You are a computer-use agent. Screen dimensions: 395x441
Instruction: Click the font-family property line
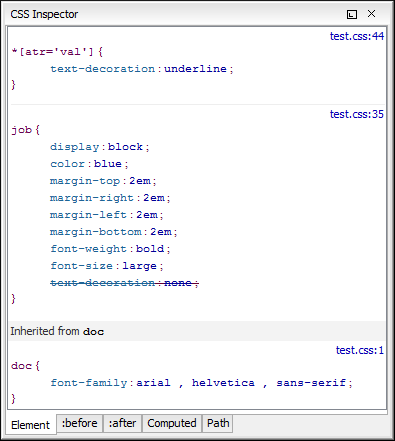point(201,383)
